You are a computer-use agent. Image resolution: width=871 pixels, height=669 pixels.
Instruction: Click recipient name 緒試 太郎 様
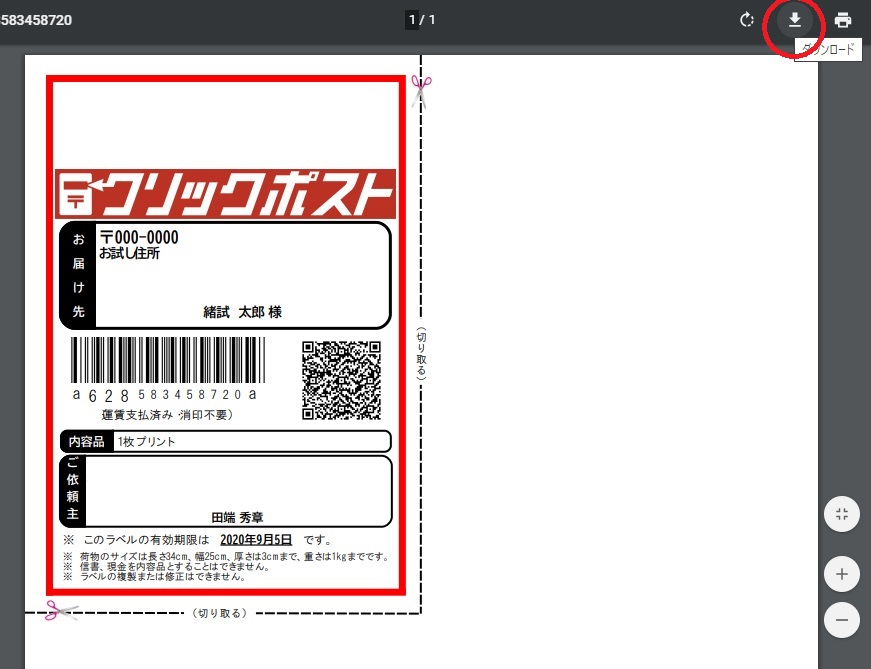click(243, 312)
